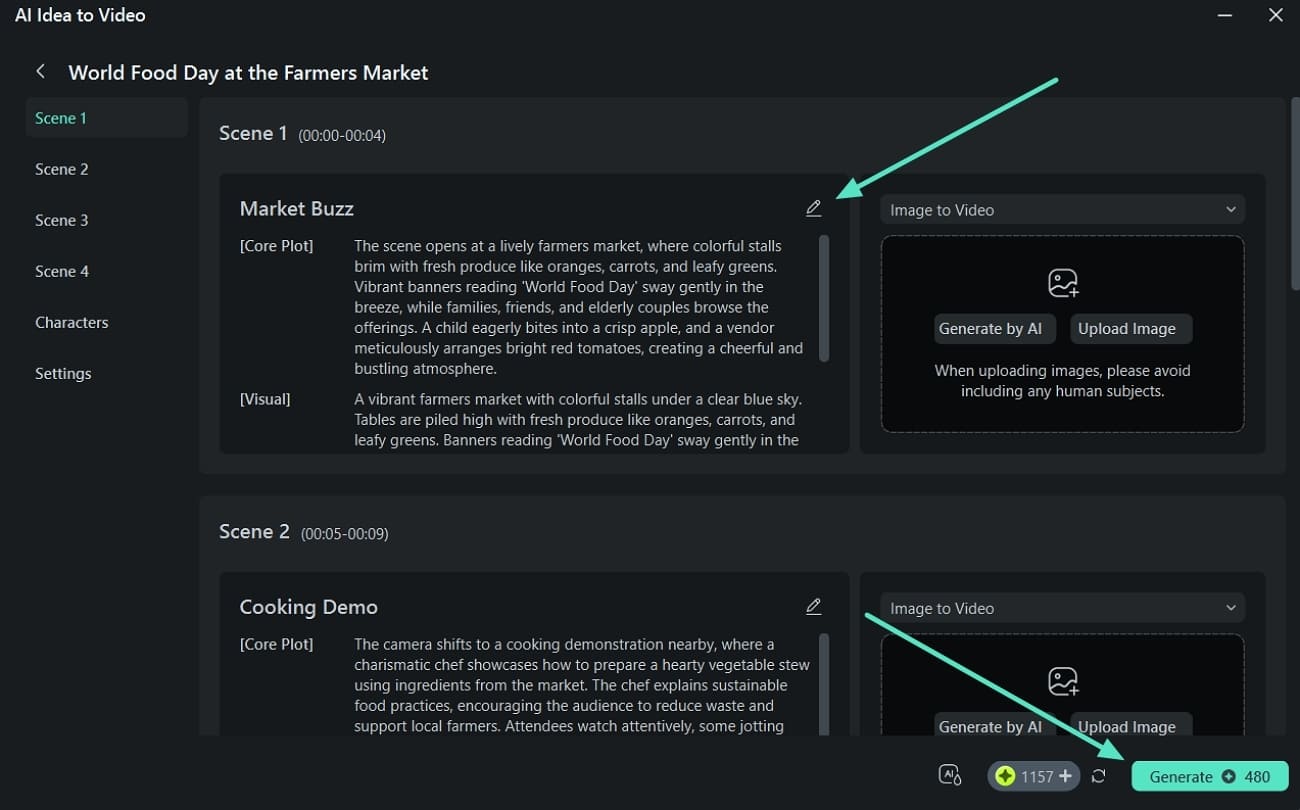The width and height of the screenshot is (1300, 810).
Task: Click the World Food Day project title
Action: point(248,72)
